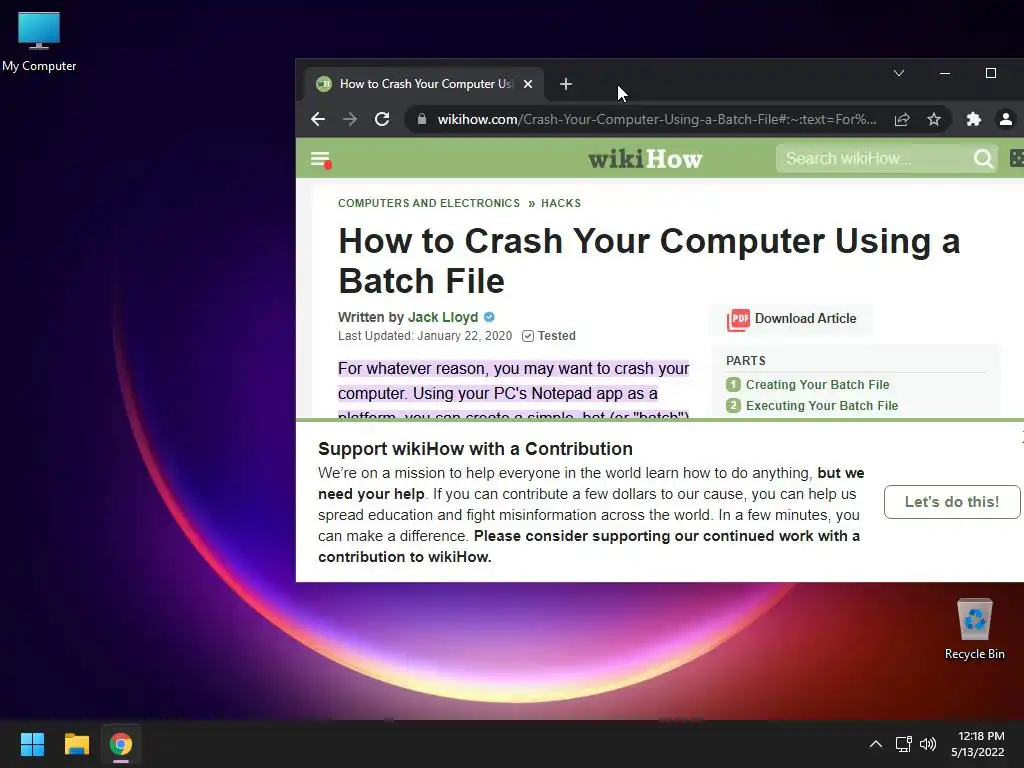Click the Support wikiHow with a Contribution heading
This screenshot has height=768, width=1024.
(x=475, y=449)
